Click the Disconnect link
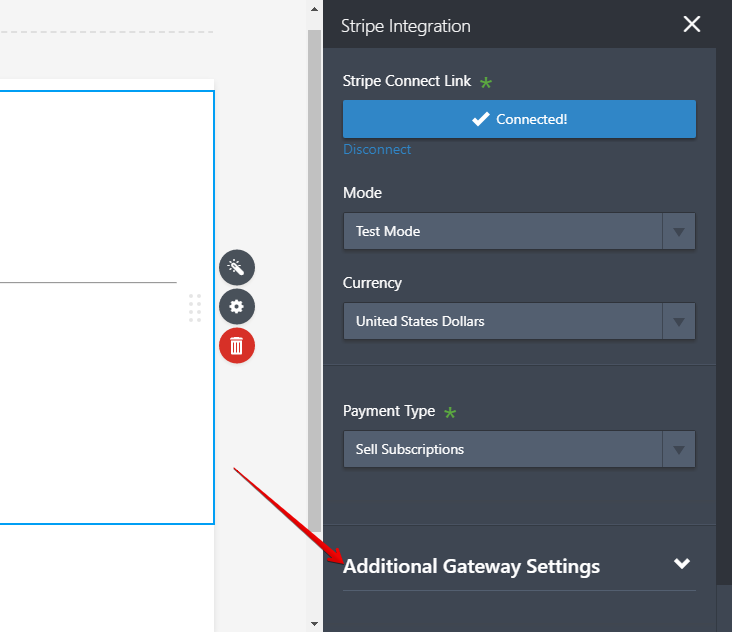The image size is (732, 632). pos(377,149)
